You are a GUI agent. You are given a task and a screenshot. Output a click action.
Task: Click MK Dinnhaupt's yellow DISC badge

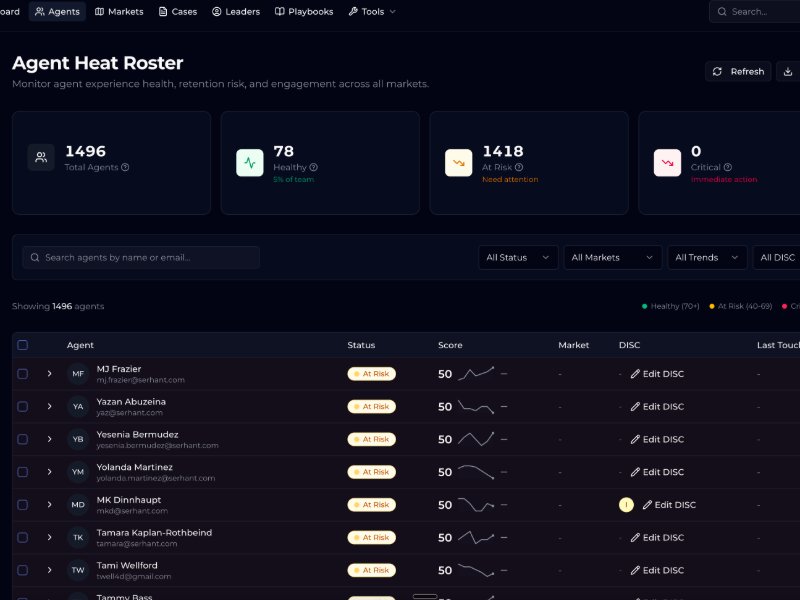pyautogui.click(x=626, y=505)
